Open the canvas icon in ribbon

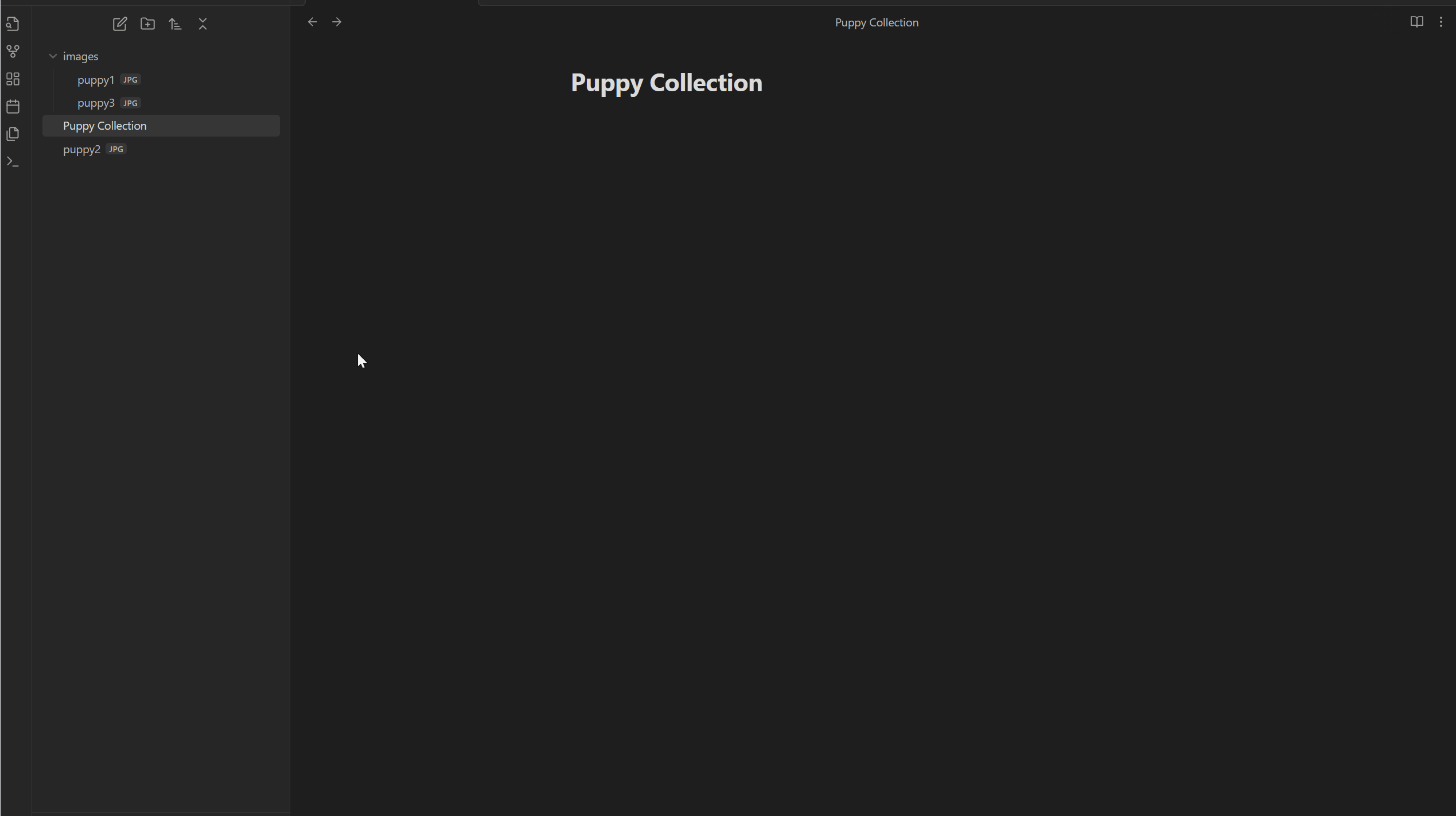pos(13,79)
